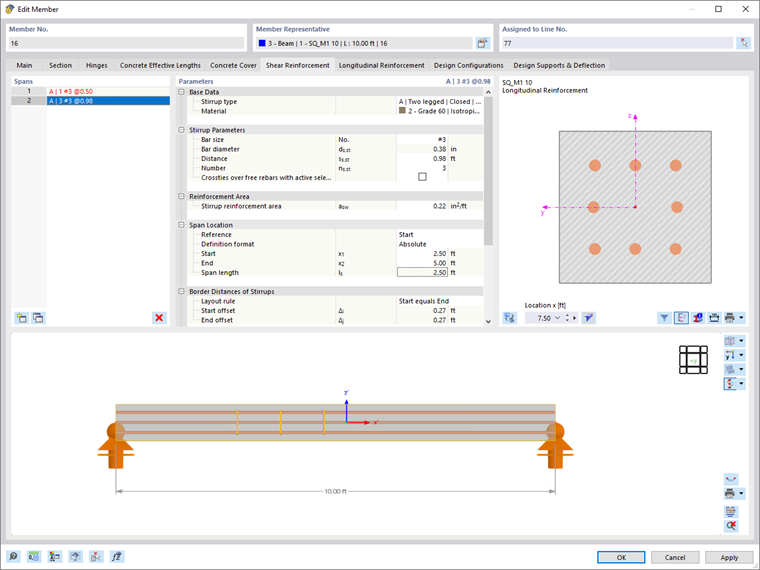760x570 pixels.
Task: Open the color display settings icon
Action: pyautogui.click(x=54, y=557)
